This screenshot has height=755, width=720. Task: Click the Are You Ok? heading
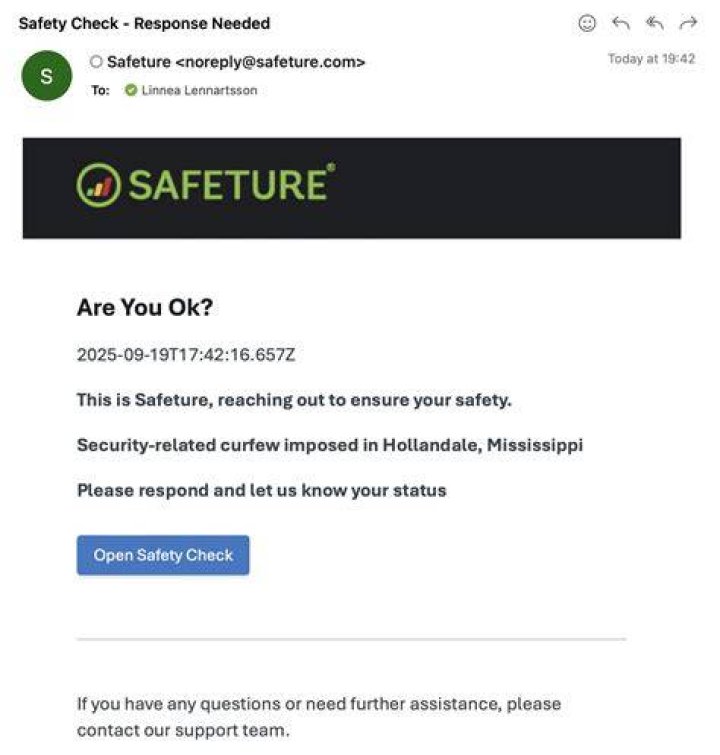(145, 307)
